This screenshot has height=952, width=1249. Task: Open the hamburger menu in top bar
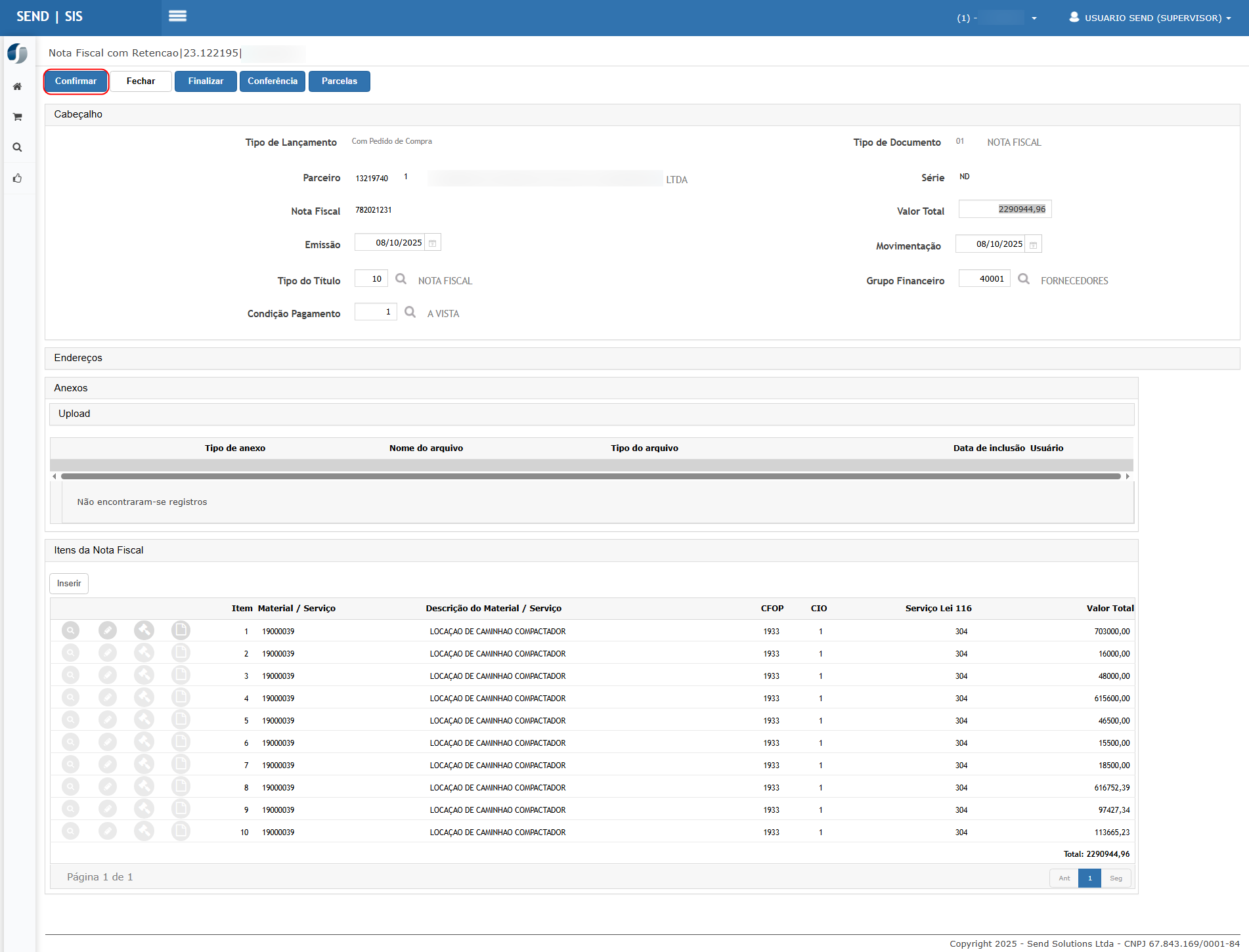(177, 16)
